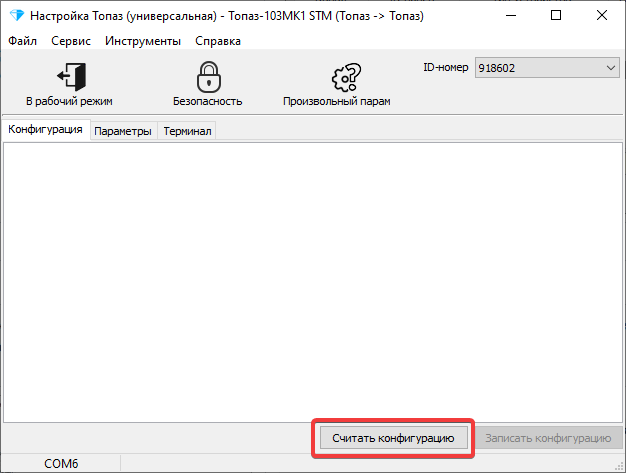Click the Считать конфигурацию button

[x=394, y=438]
